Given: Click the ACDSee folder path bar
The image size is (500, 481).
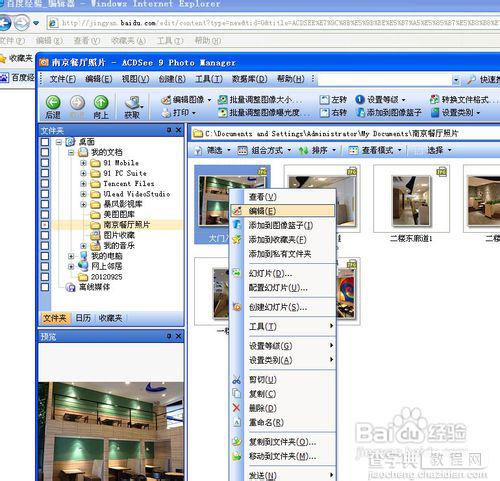Looking at the screenshot, I should click(345, 134).
